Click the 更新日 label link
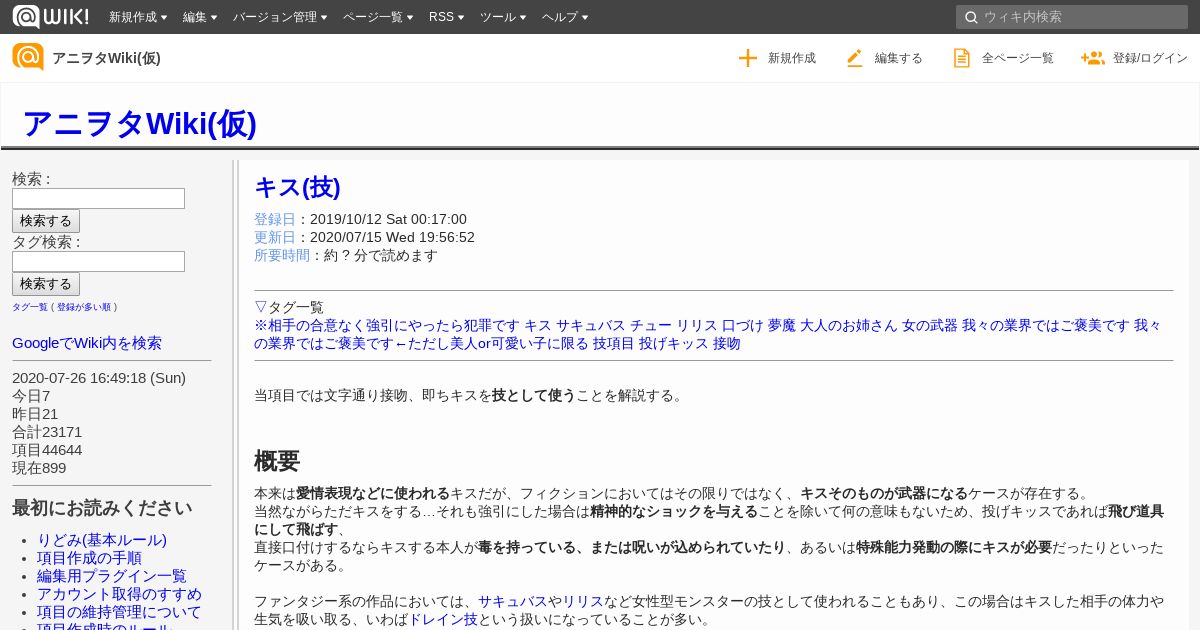Viewport: 1200px width, 630px height. tap(275, 237)
